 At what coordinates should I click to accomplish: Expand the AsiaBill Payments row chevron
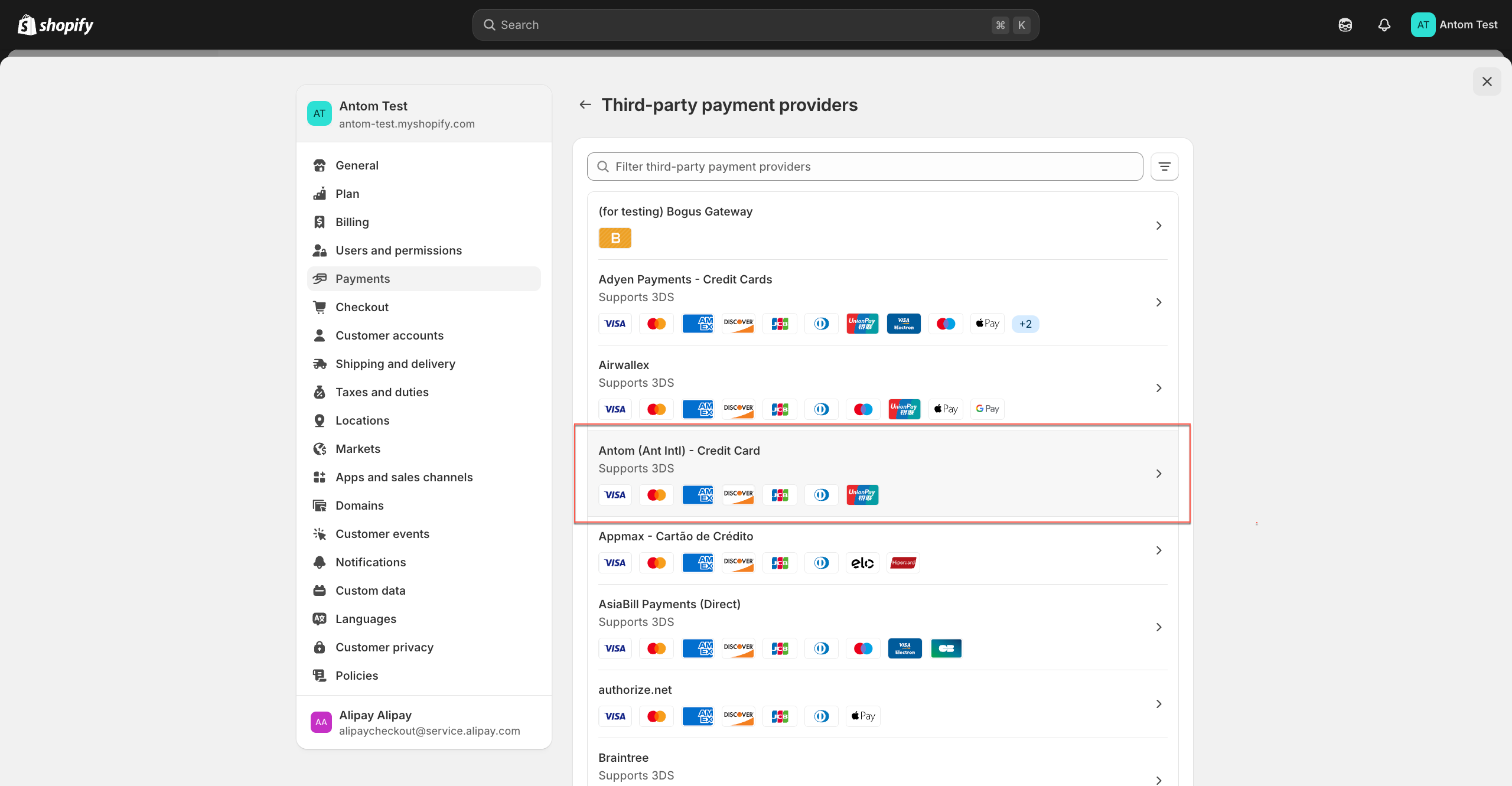tap(1159, 627)
